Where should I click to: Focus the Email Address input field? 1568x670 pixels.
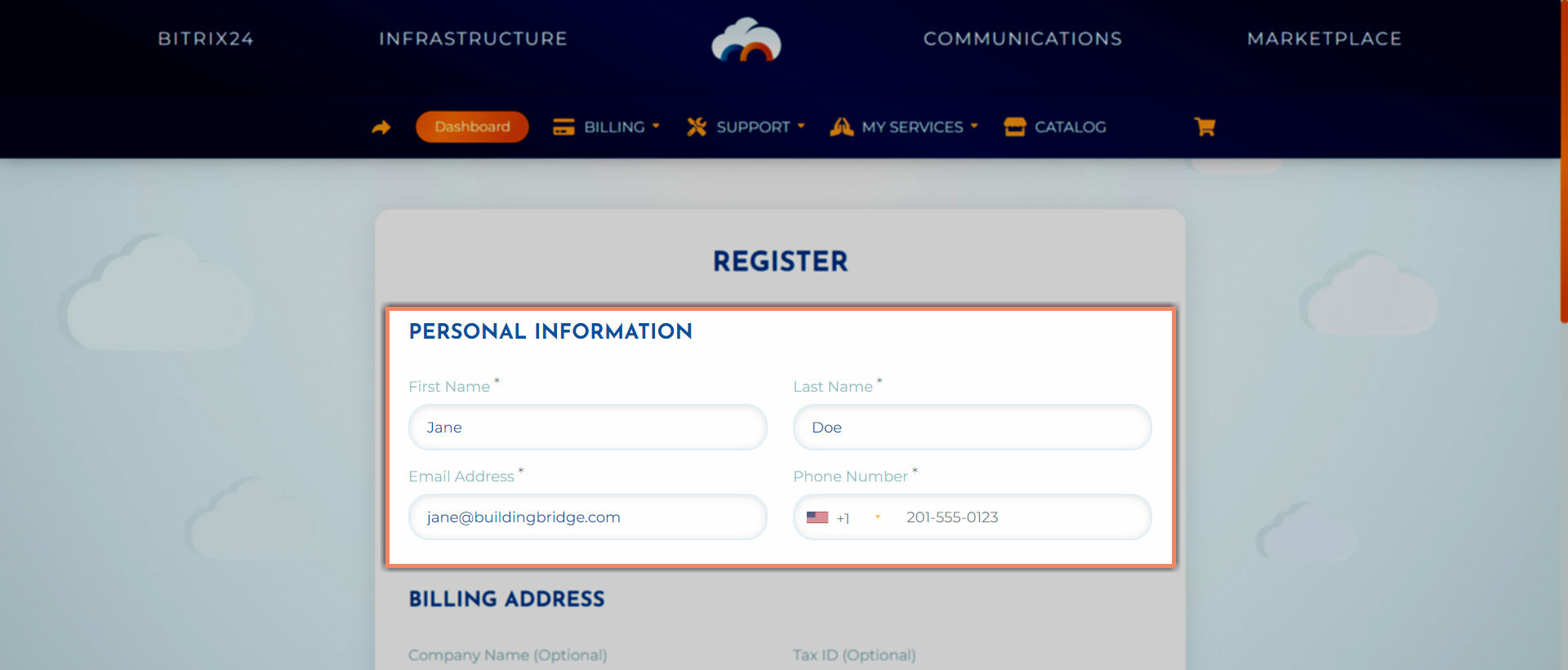pyautogui.click(x=587, y=517)
